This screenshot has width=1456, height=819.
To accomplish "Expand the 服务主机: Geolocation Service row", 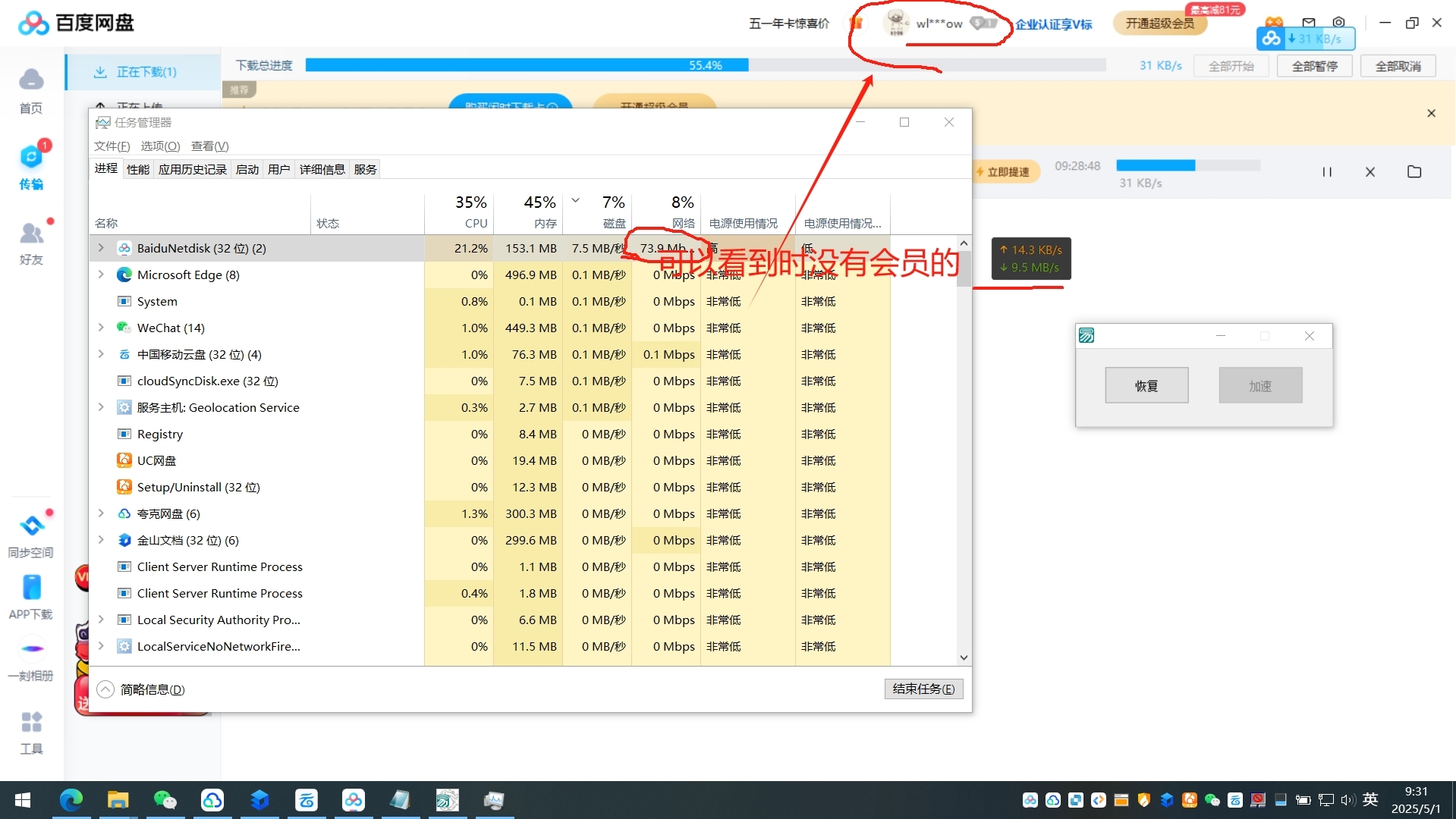I will 101,407.
